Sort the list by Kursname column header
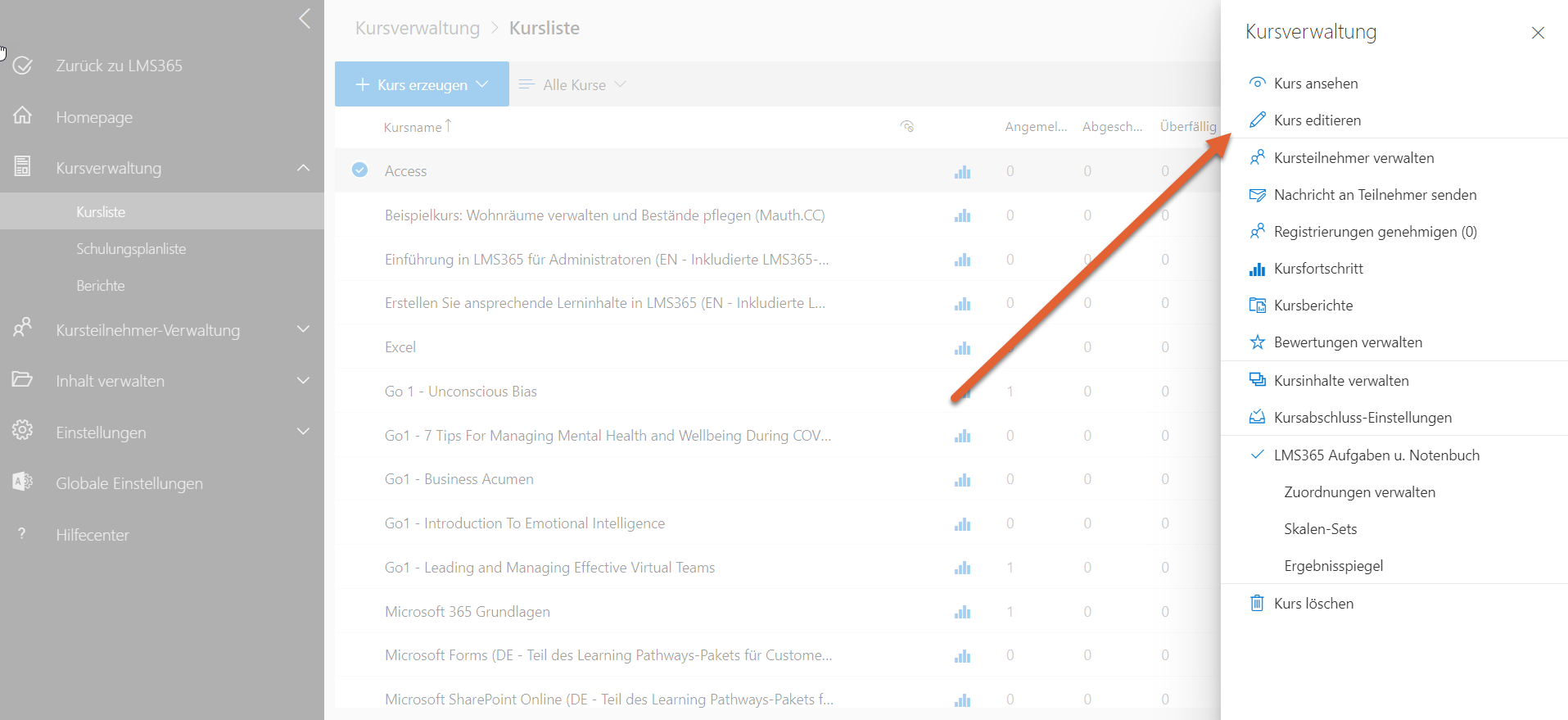The image size is (1568, 720). point(413,127)
